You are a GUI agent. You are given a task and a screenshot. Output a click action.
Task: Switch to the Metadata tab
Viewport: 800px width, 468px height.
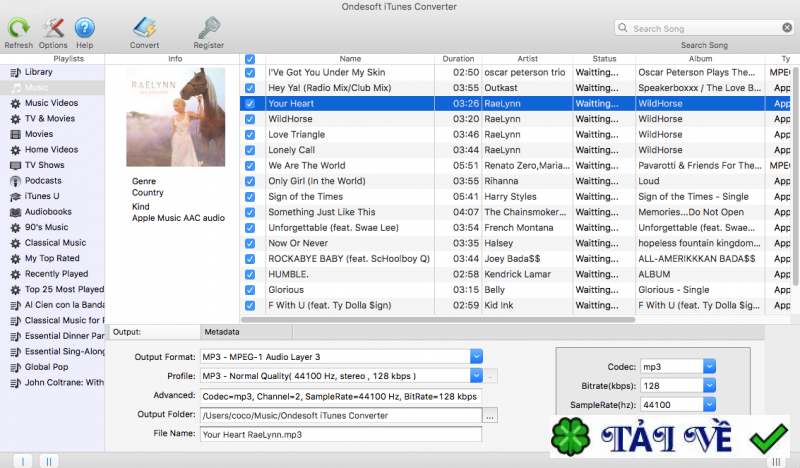click(x=246, y=332)
